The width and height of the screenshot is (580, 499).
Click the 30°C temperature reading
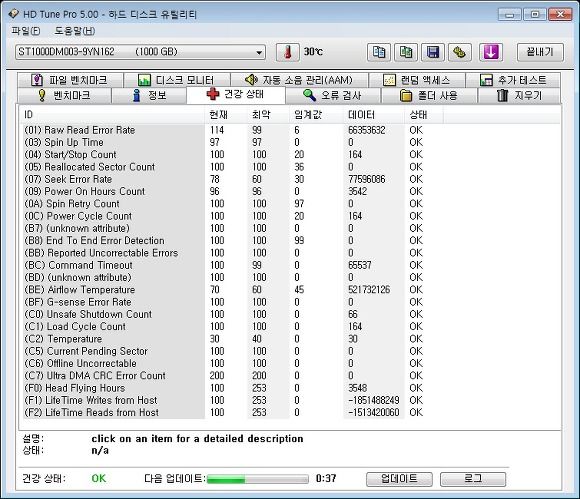point(313,52)
